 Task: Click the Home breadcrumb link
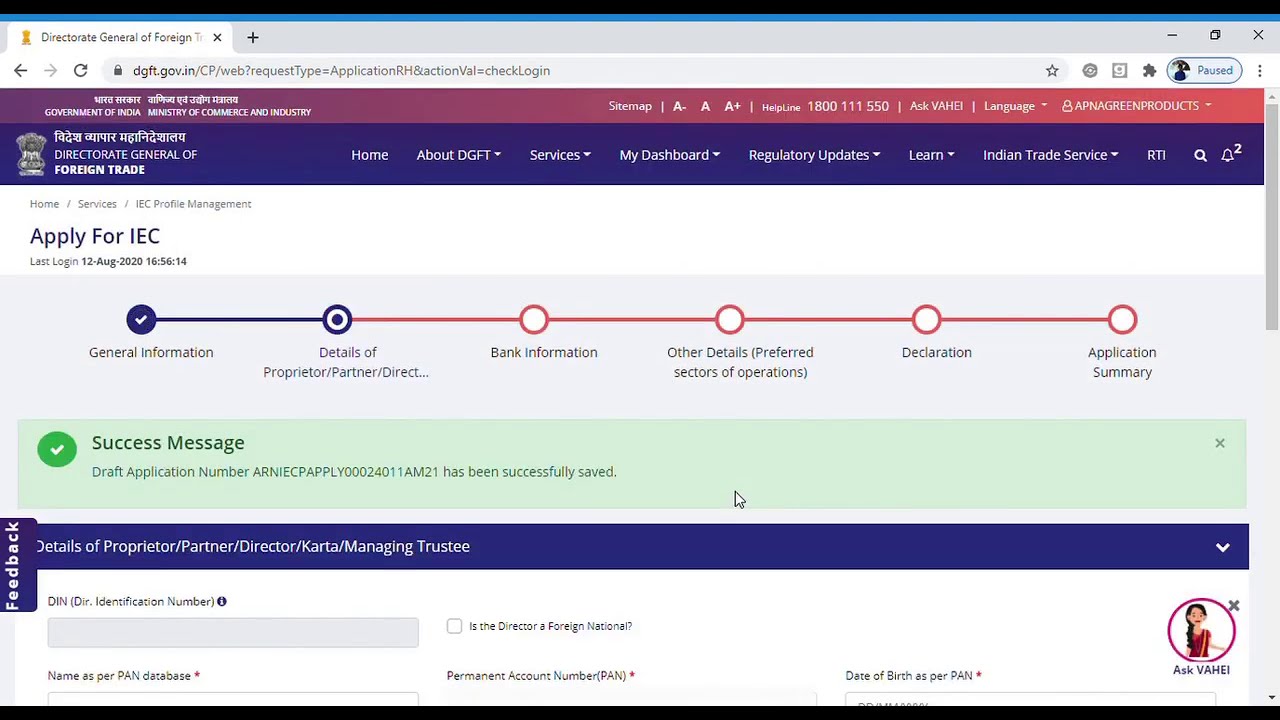click(x=44, y=203)
